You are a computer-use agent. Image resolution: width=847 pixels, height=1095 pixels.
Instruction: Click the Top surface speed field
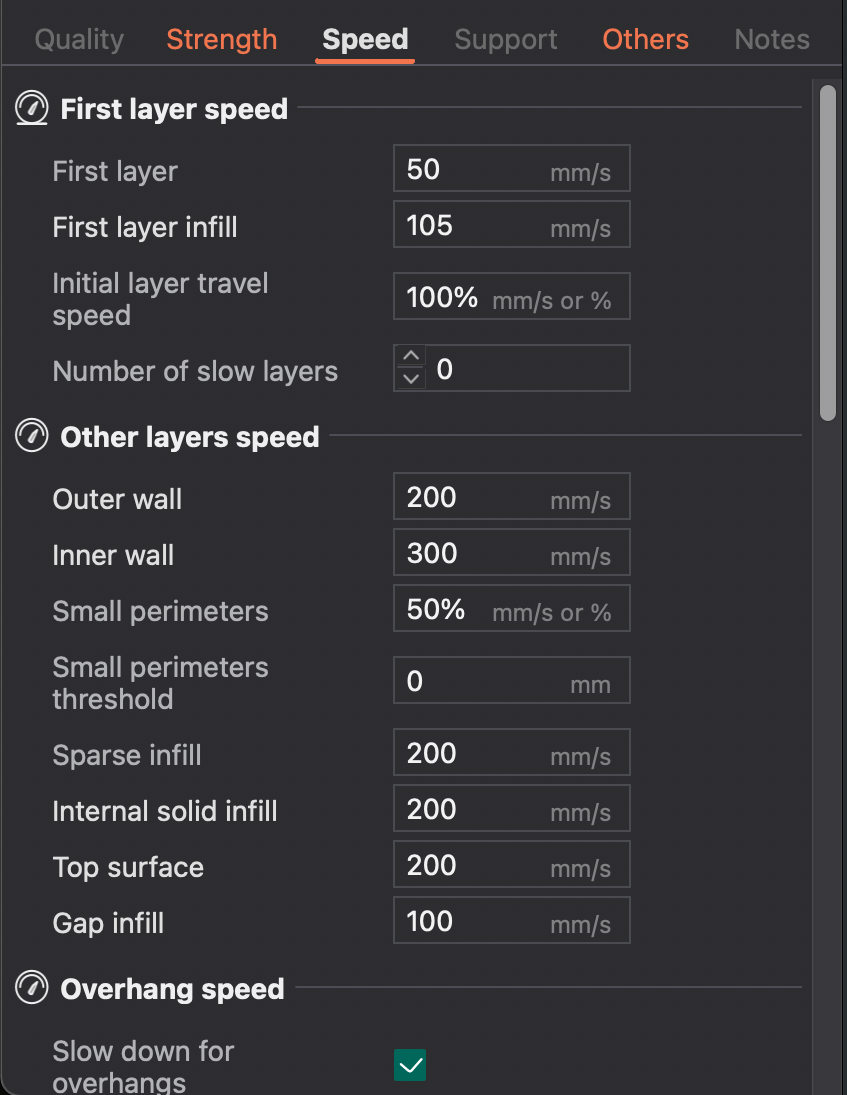[512, 865]
